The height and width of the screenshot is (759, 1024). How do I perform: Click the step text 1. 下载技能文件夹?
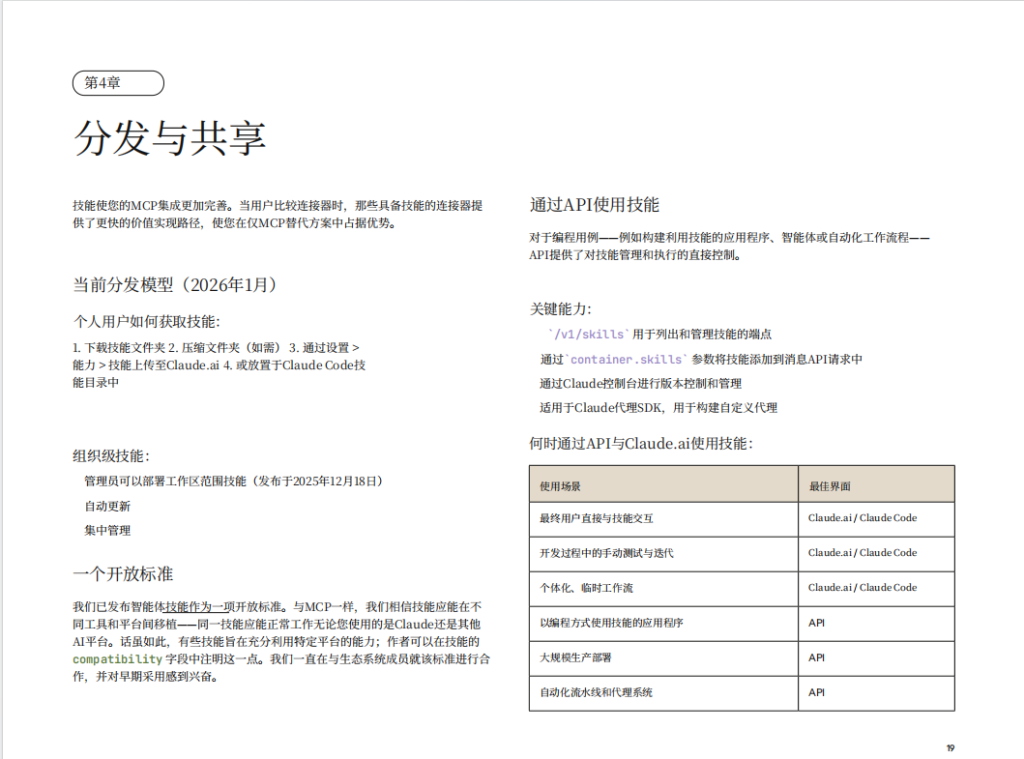click(x=120, y=347)
